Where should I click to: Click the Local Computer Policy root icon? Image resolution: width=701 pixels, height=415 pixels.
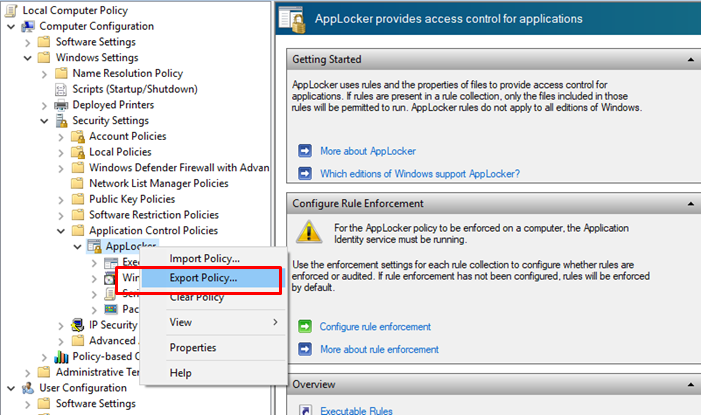coord(10,9)
